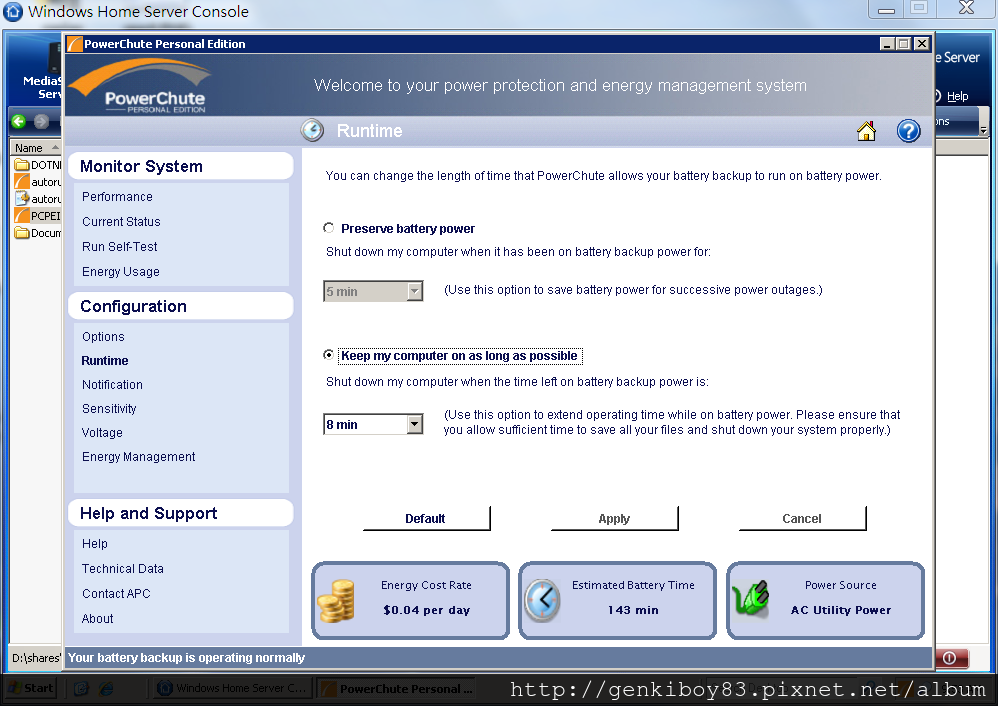Image resolution: width=998 pixels, height=706 pixels.
Task: Click the PCPE file icon in list
Action: (x=22, y=216)
